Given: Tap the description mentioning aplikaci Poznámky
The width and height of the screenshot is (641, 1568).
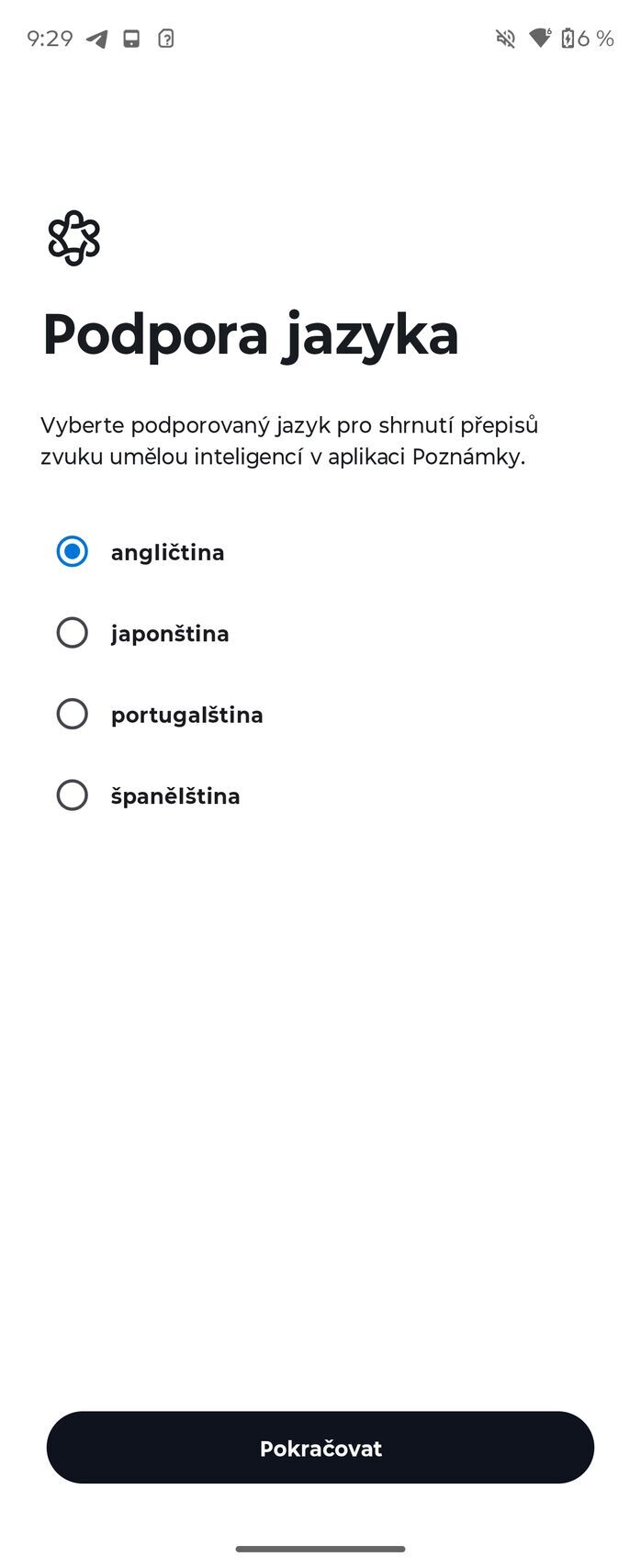Looking at the screenshot, I should [289, 441].
